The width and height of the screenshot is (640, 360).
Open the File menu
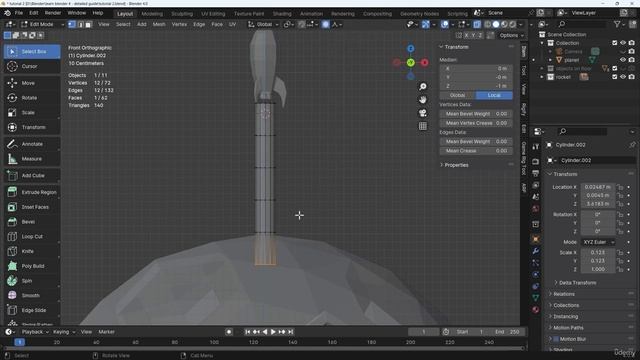click(19, 13)
